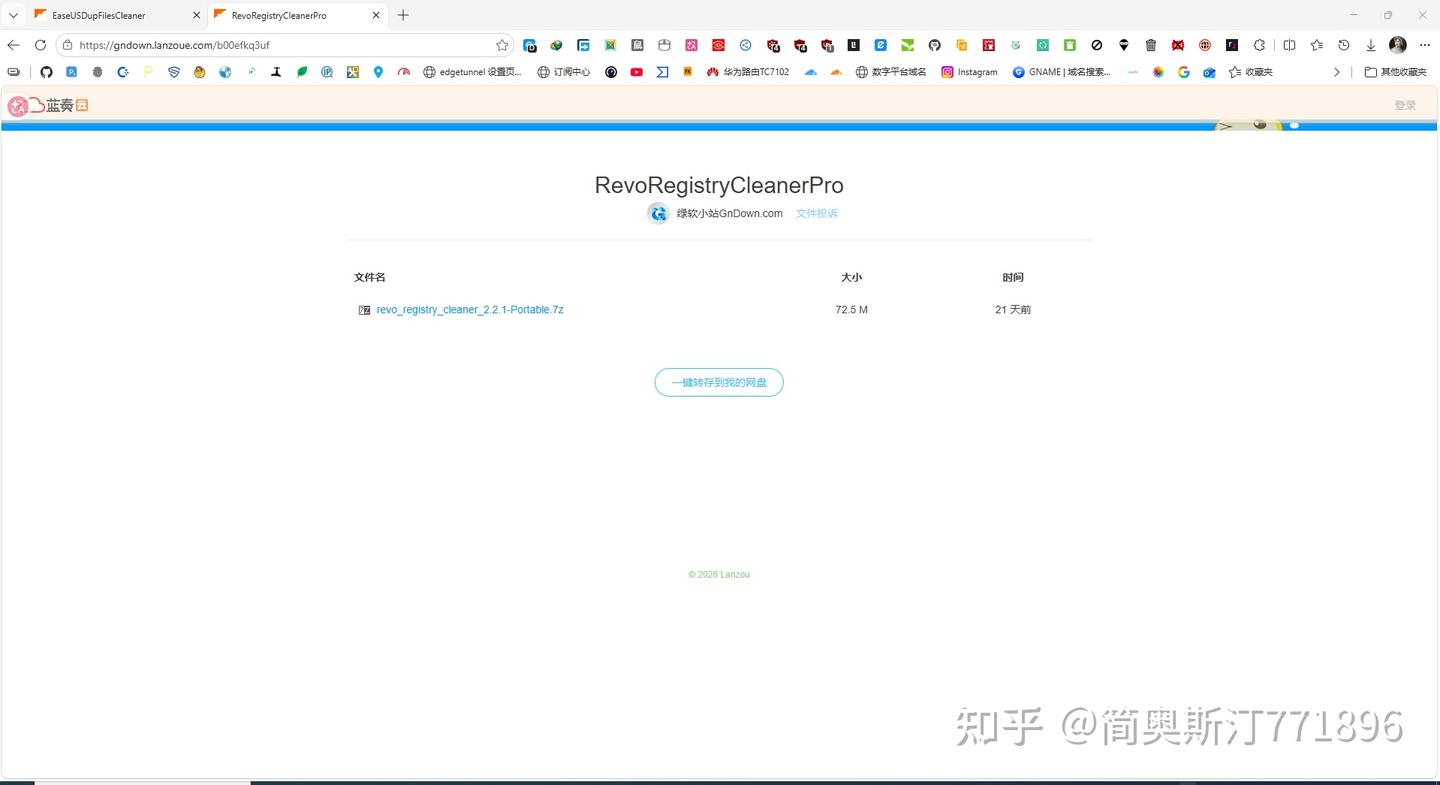Screen dimensions: 1440x785
Task: Click the 大小 column header
Action: tap(852, 277)
